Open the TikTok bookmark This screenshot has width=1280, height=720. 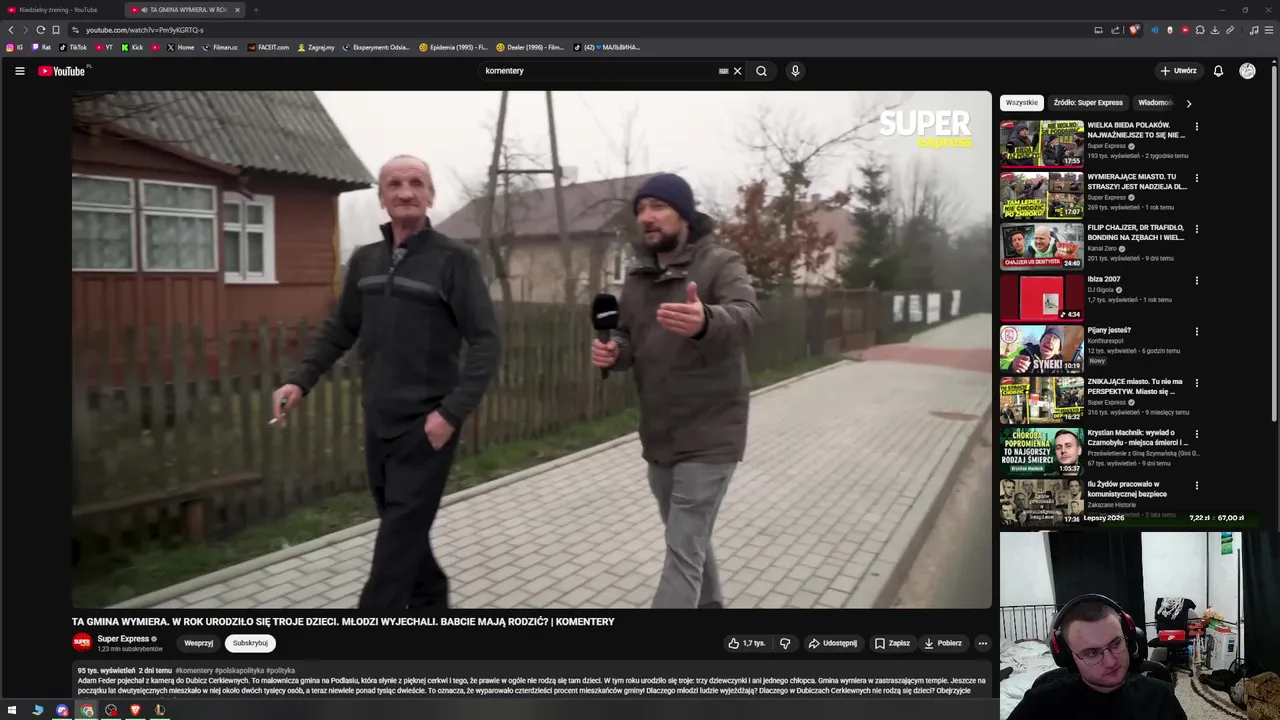coord(73,47)
